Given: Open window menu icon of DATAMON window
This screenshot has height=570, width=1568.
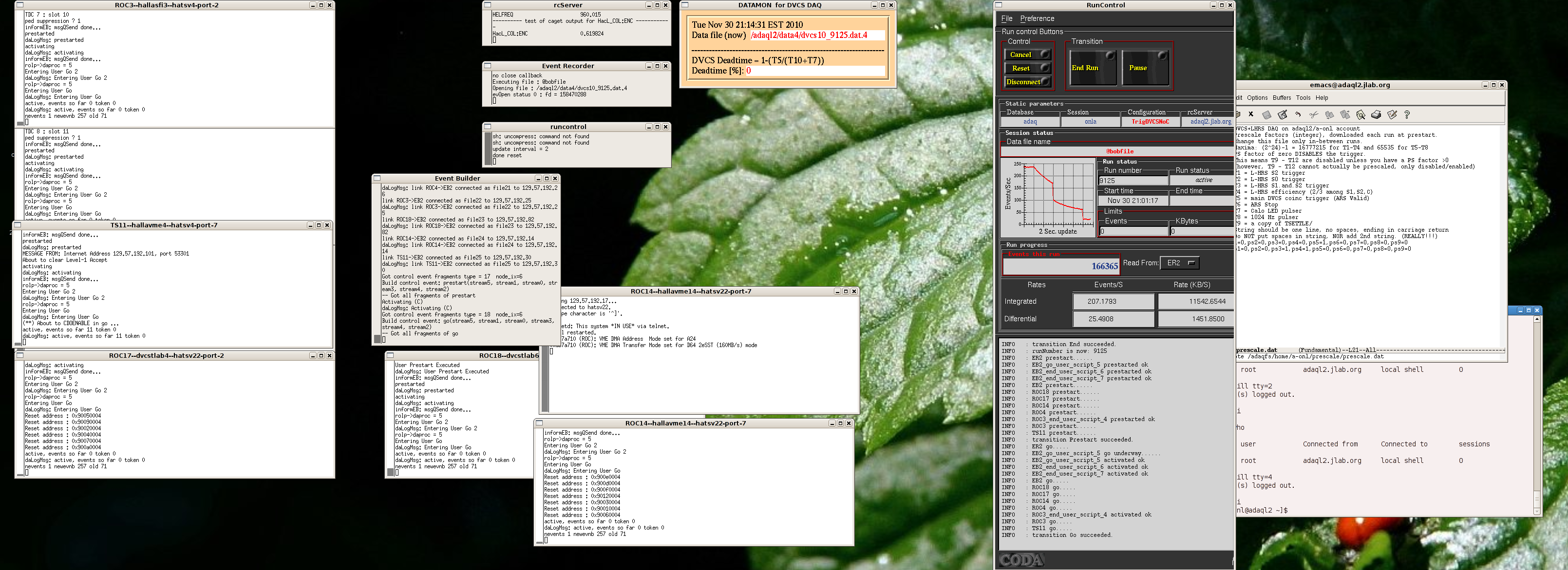Looking at the screenshot, I should point(685,5).
